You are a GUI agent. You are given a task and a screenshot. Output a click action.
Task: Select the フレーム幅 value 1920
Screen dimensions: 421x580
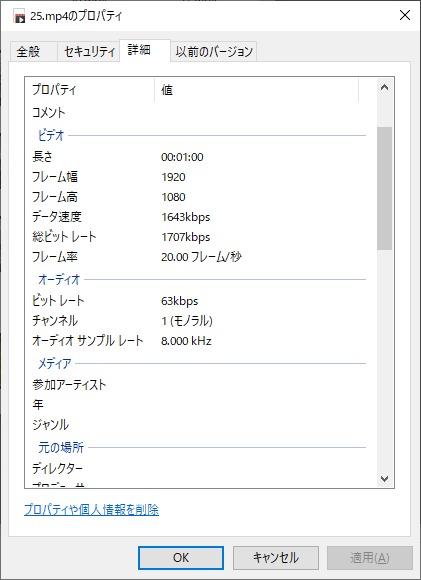(173, 177)
